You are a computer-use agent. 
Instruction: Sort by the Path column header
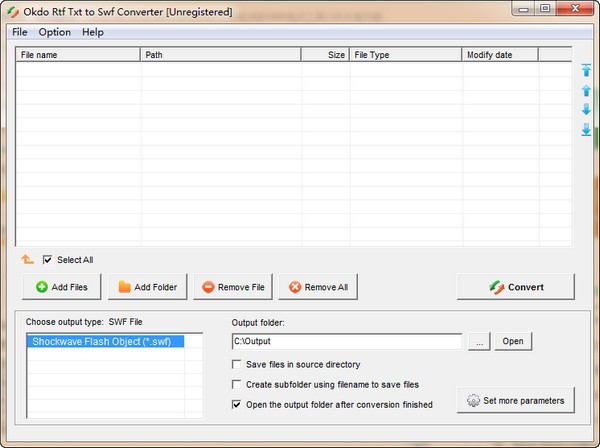[220, 55]
